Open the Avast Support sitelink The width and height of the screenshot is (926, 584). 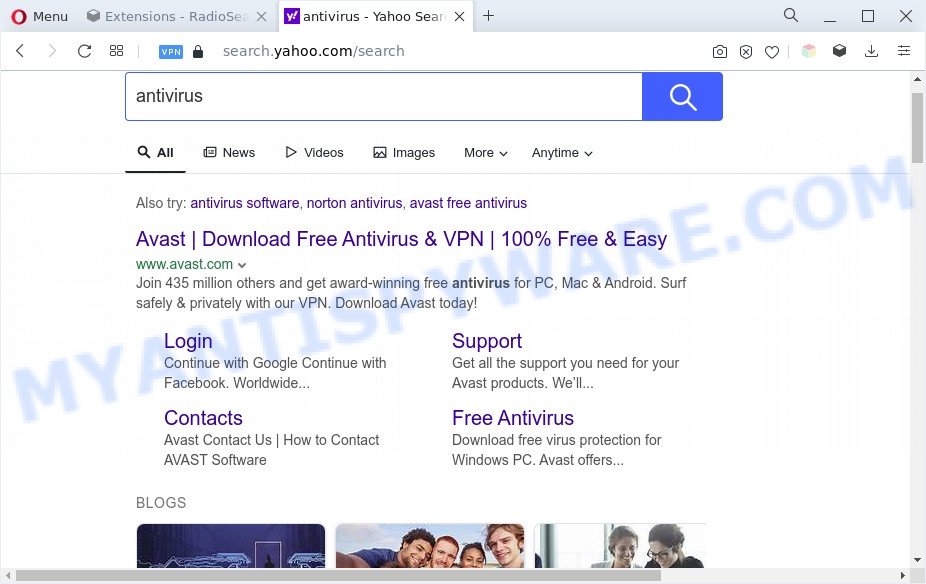pyautogui.click(x=487, y=341)
